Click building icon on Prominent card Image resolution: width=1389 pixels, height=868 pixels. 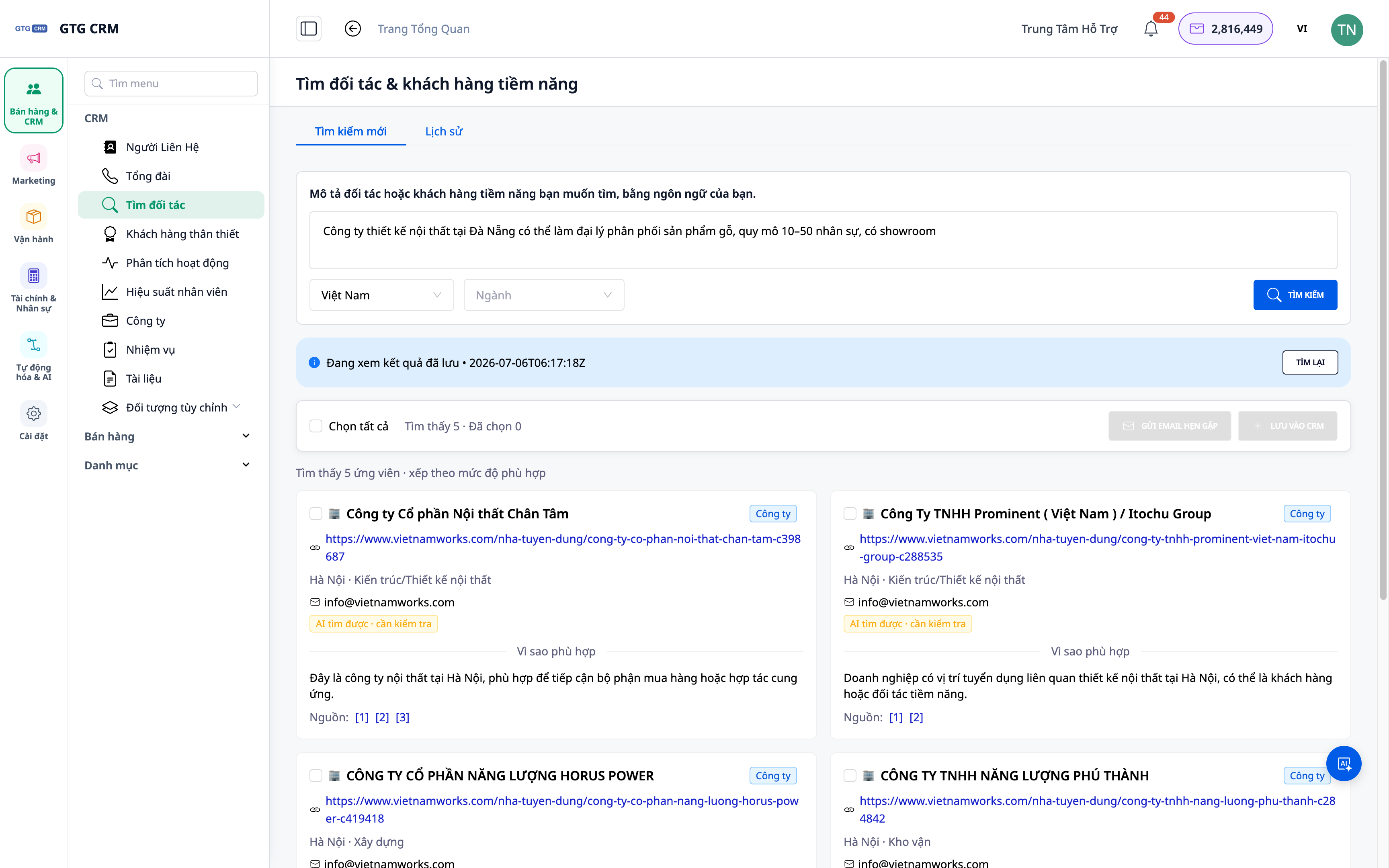click(869, 514)
